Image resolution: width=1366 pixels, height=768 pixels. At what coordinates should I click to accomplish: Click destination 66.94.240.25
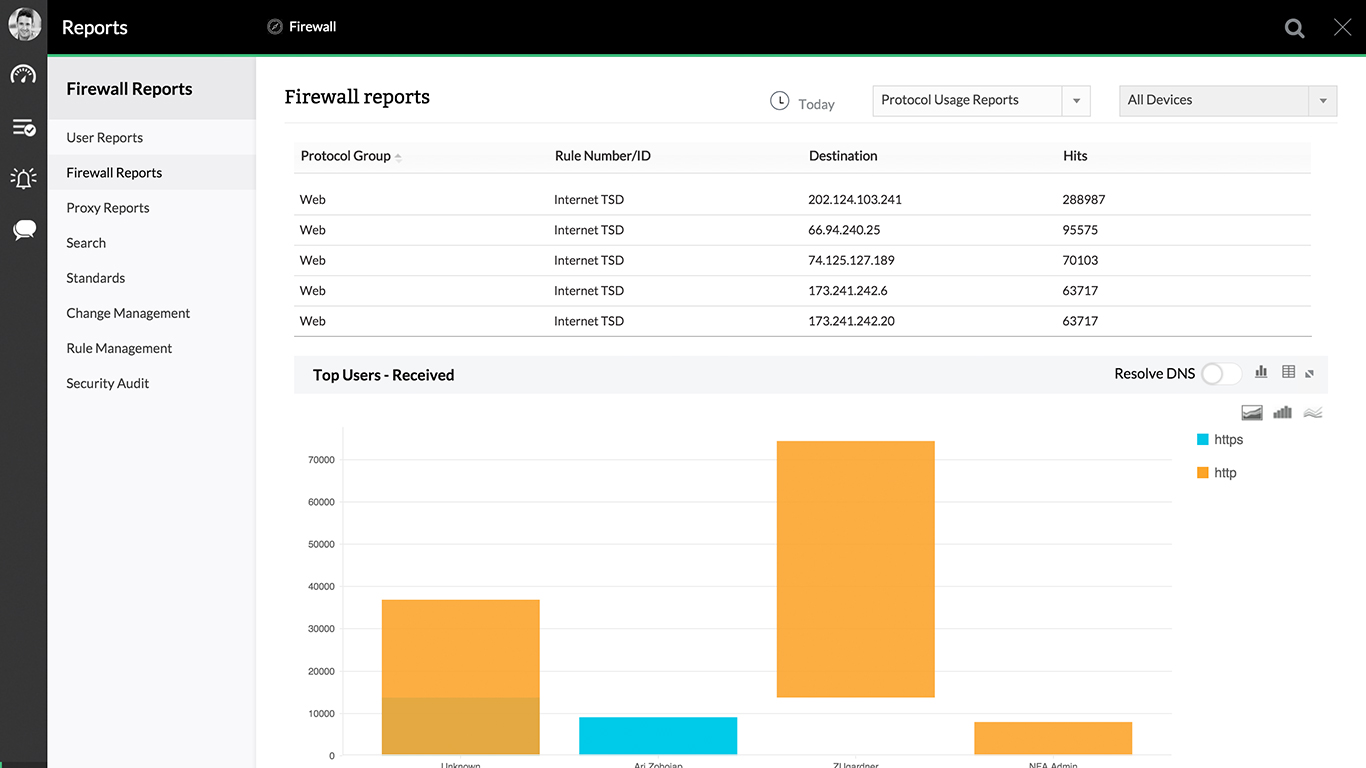(x=844, y=230)
